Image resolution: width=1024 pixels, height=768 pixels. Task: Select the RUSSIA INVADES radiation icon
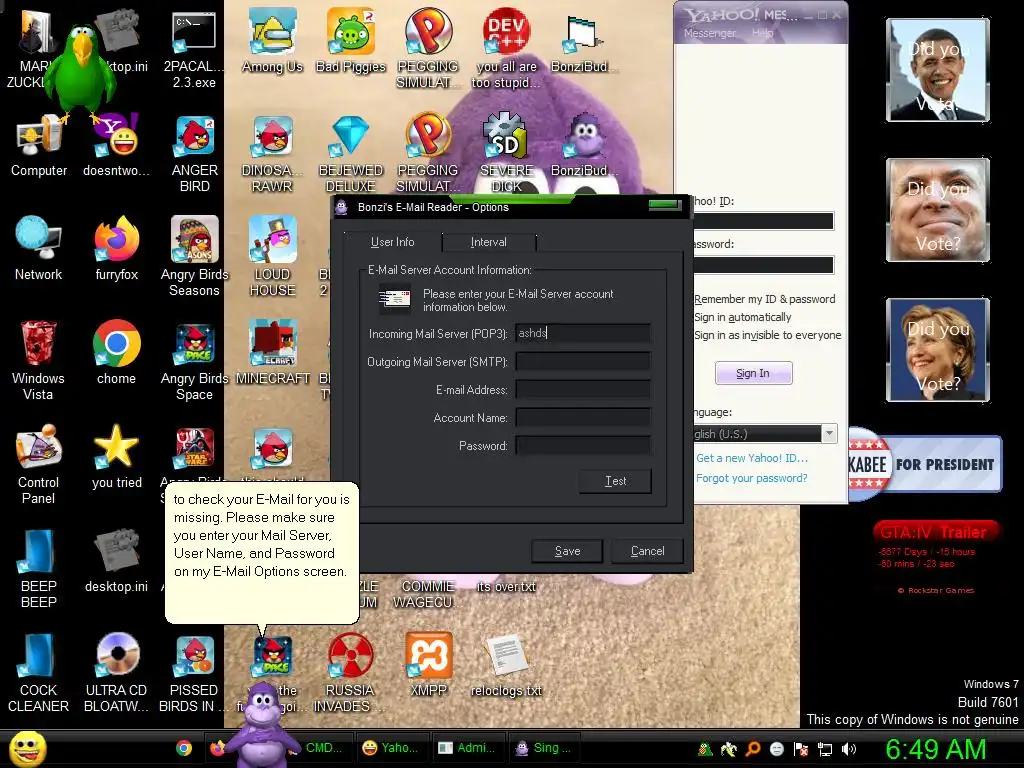pyautogui.click(x=350, y=673)
